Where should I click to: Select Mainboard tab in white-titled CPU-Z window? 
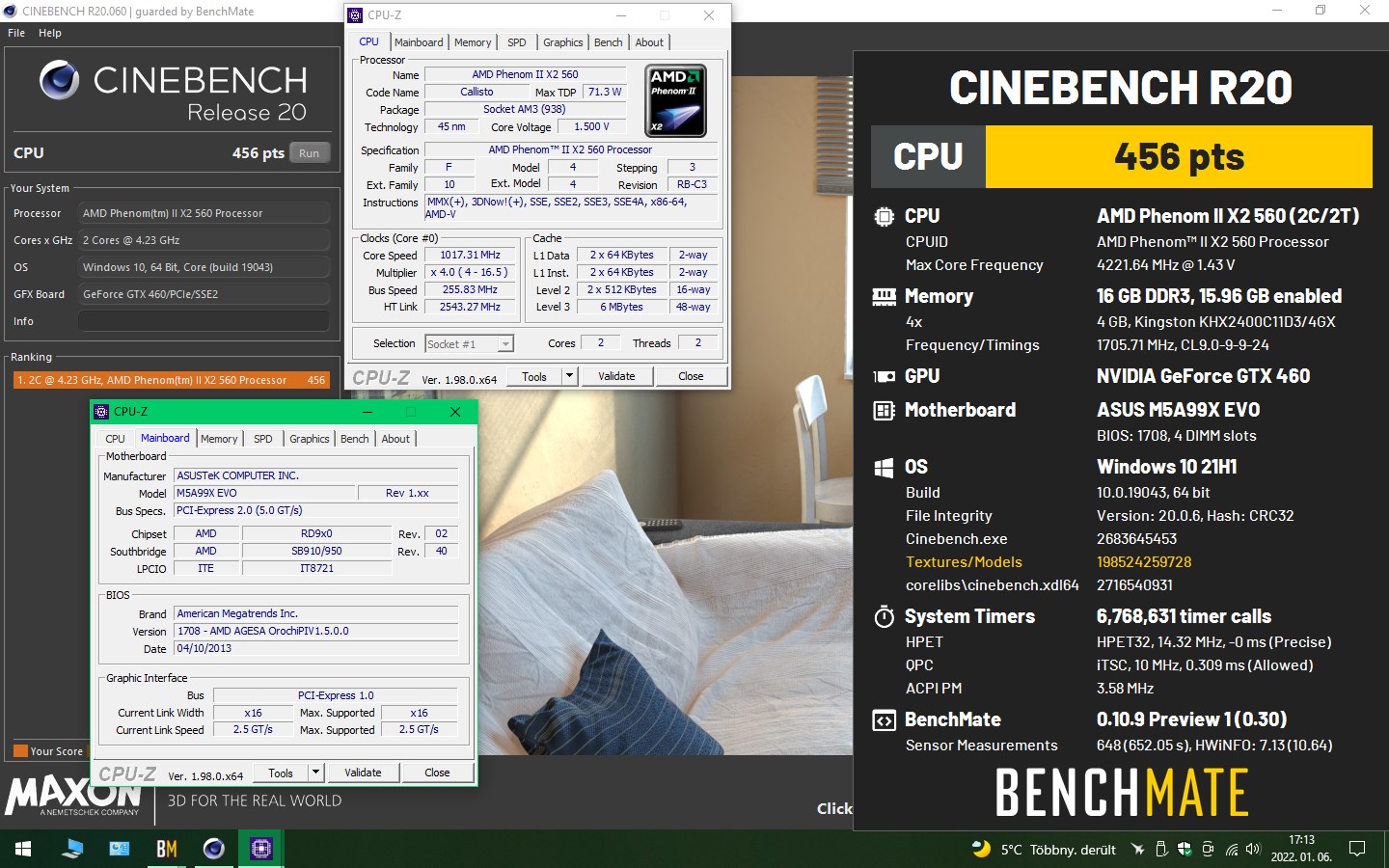point(419,42)
